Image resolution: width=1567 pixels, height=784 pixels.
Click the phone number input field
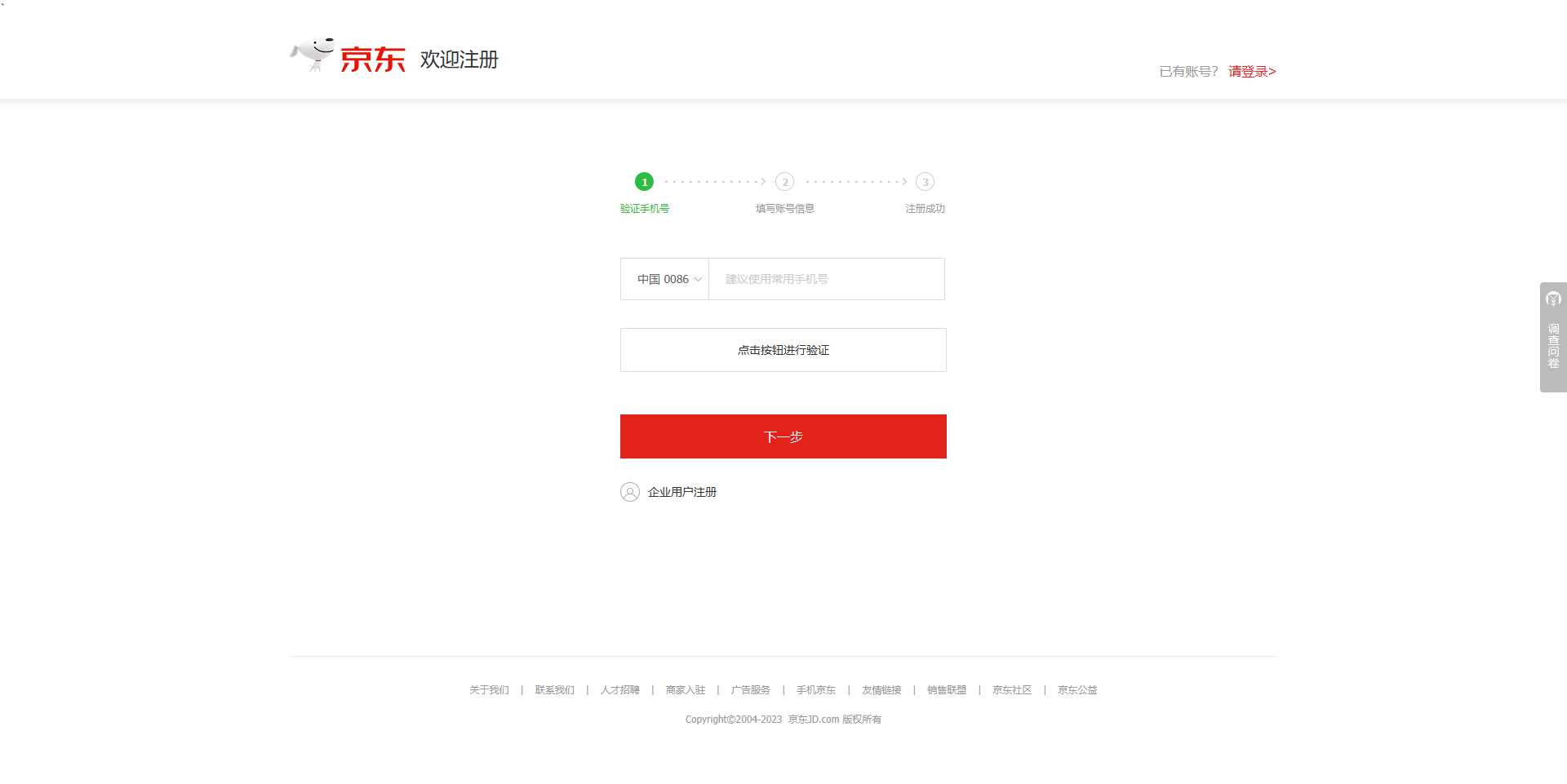tap(826, 279)
